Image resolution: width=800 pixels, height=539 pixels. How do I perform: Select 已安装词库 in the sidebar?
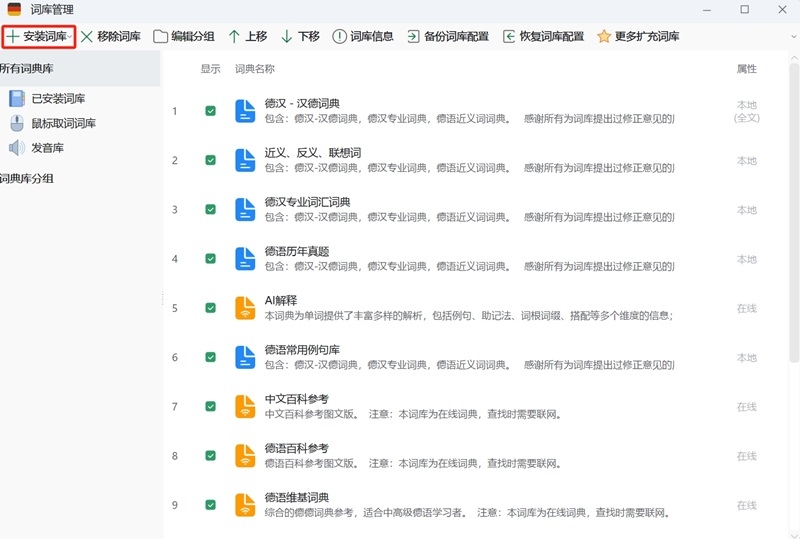click(x=57, y=98)
